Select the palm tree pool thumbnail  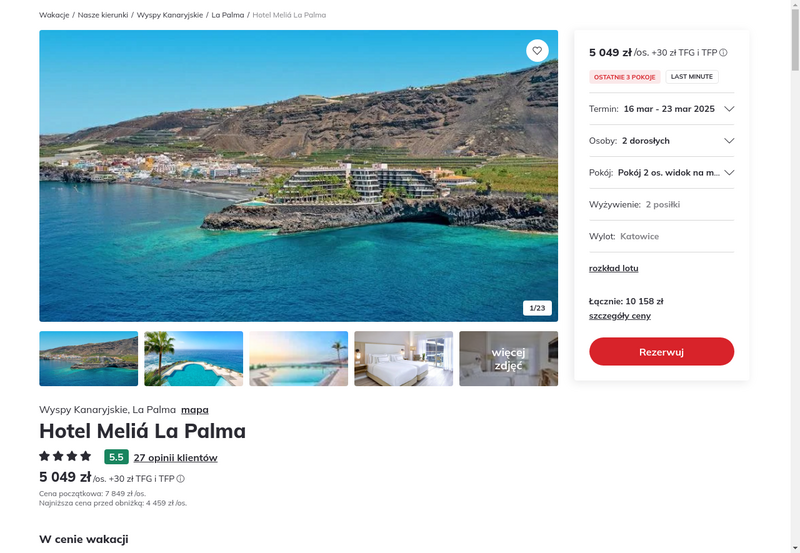point(193,359)
